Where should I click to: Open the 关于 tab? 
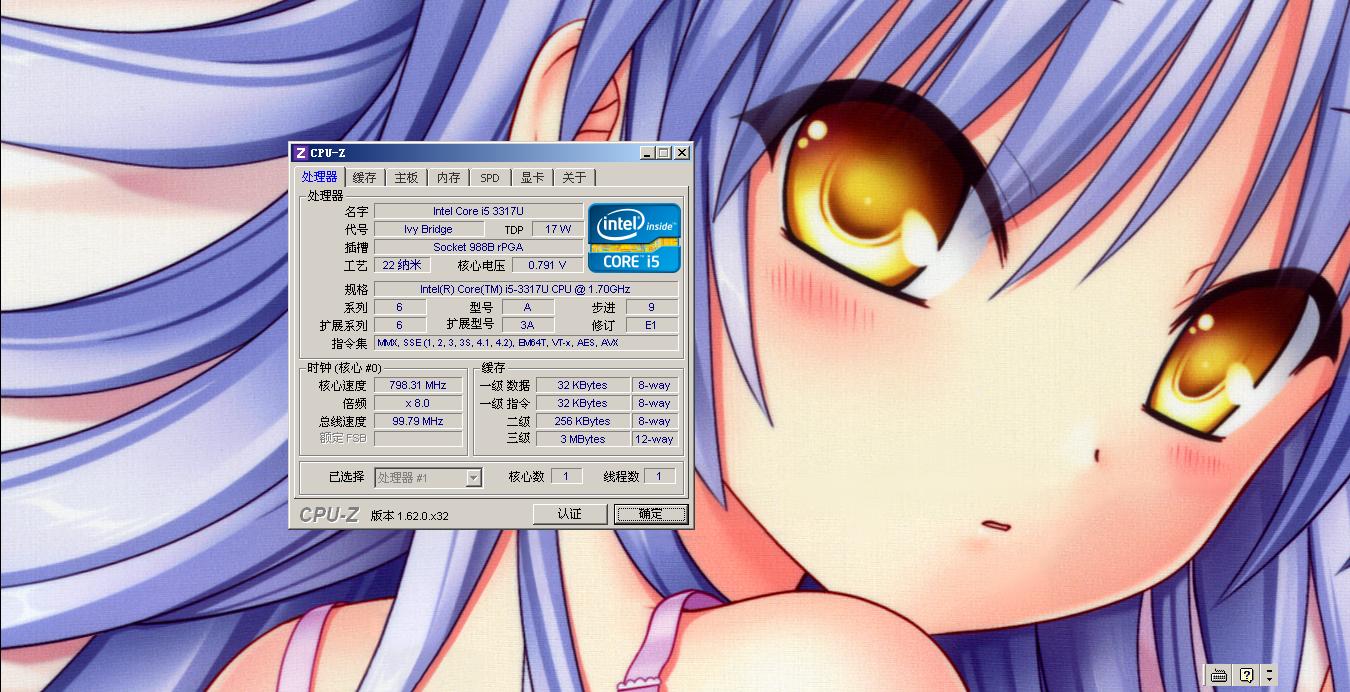[x=574, y=178]
